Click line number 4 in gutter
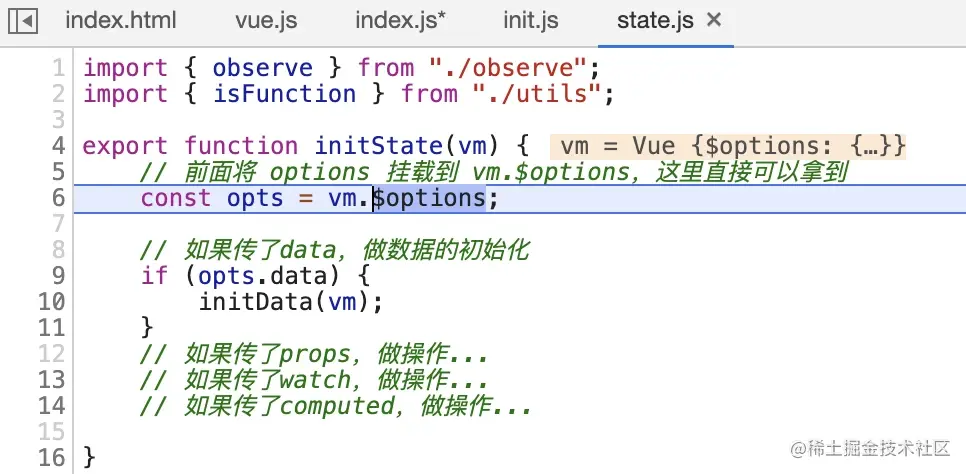966x474 pixels. tap(57, 146)
